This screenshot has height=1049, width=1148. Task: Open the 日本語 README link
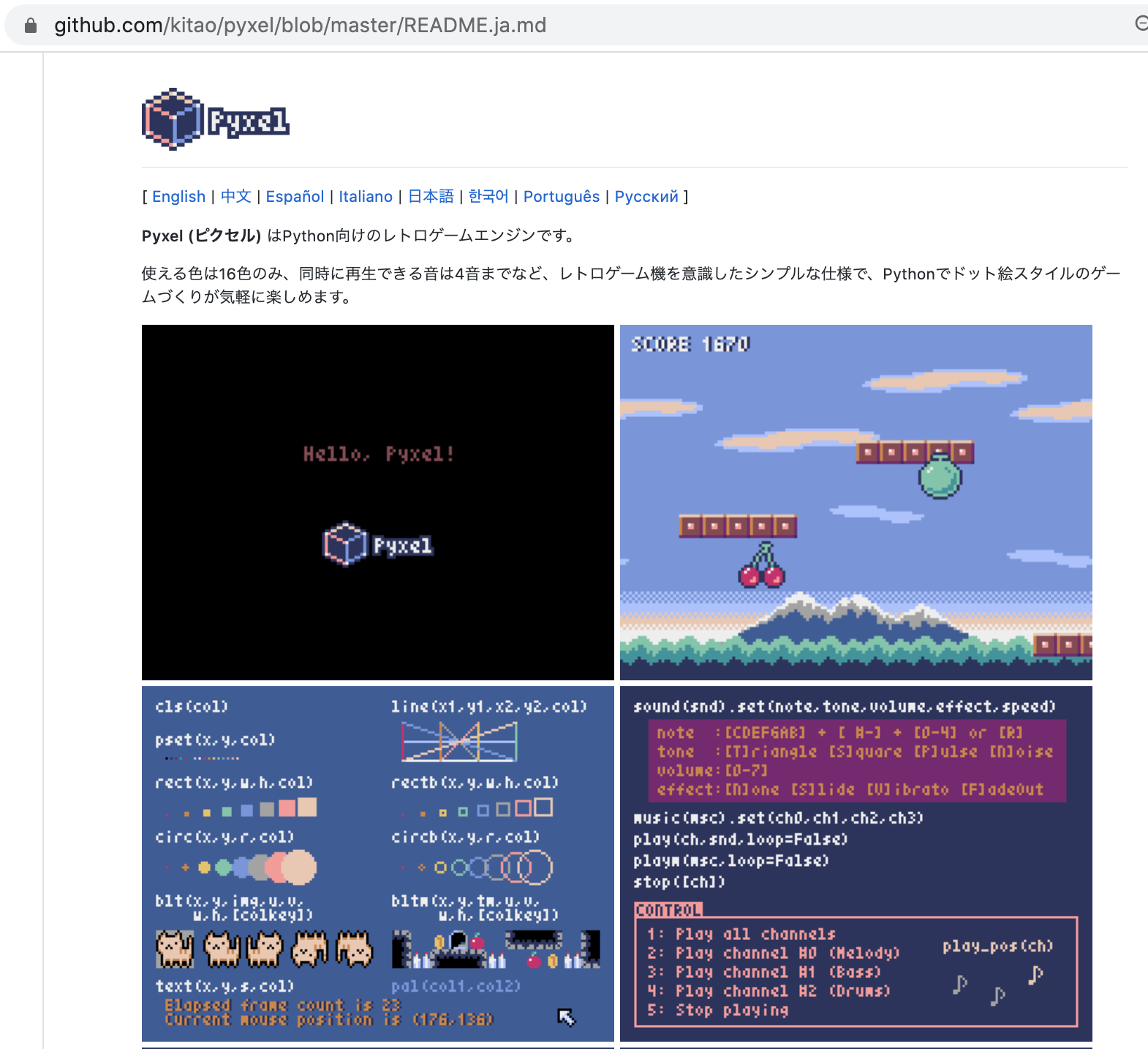point(431,197)
